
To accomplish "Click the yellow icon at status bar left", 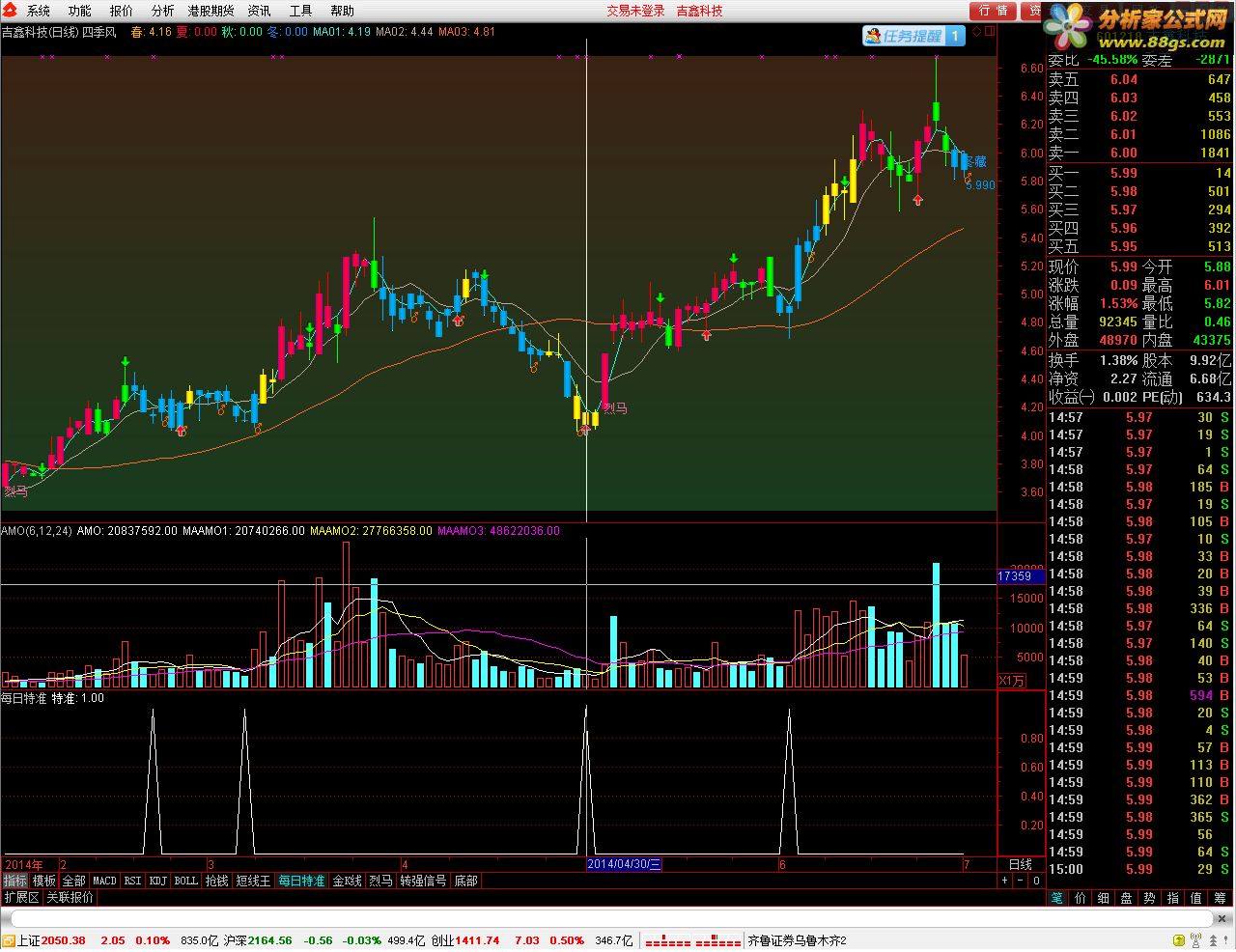I will coord(8,940).
